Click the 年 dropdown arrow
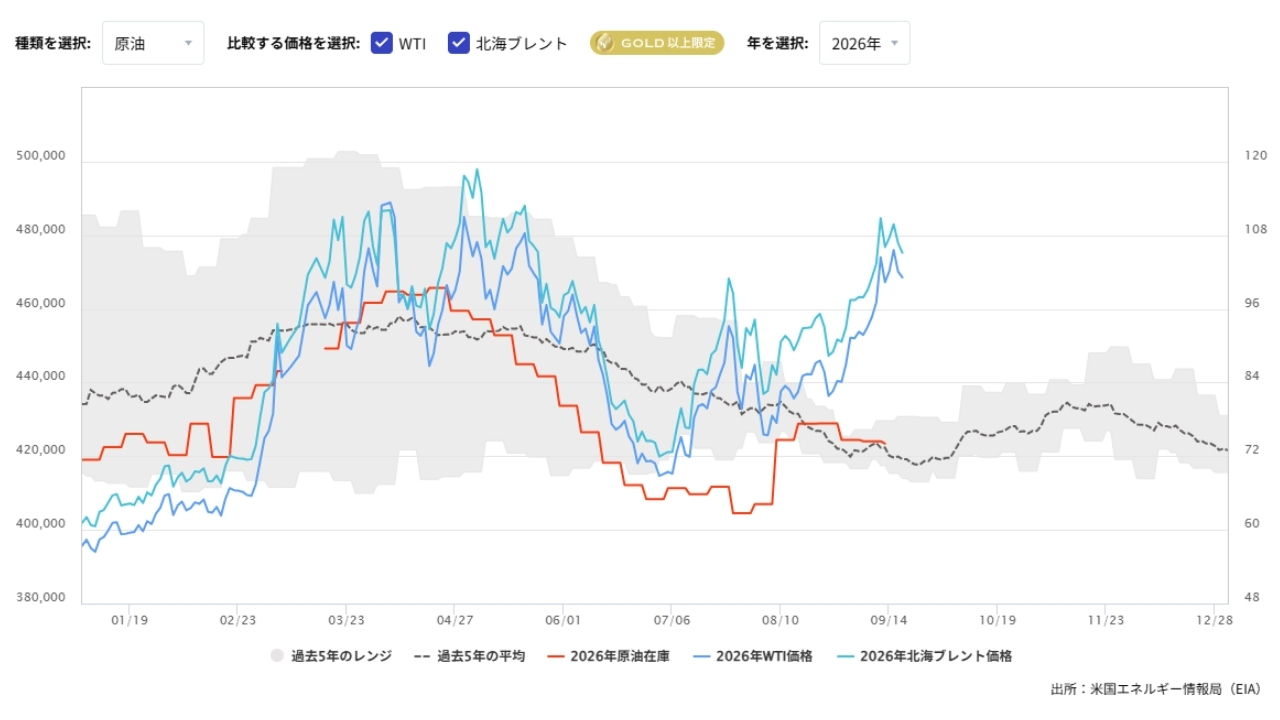 pos(894,44)
